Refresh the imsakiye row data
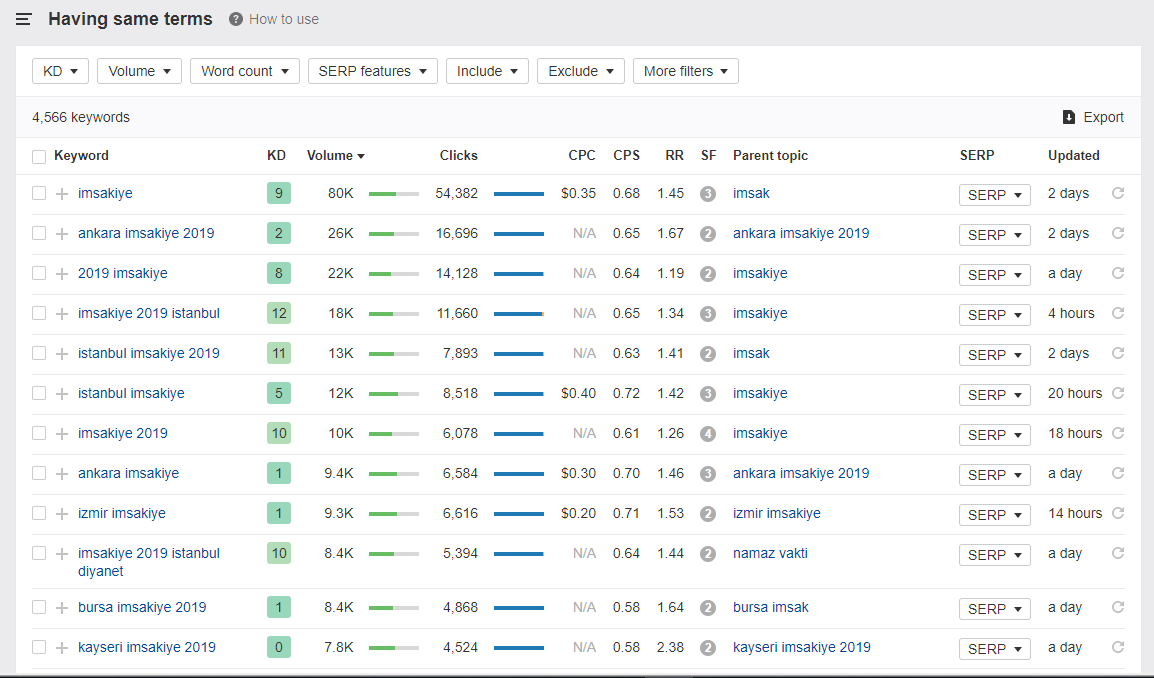The image size is (1154, 678). (x=1118, y=193)
